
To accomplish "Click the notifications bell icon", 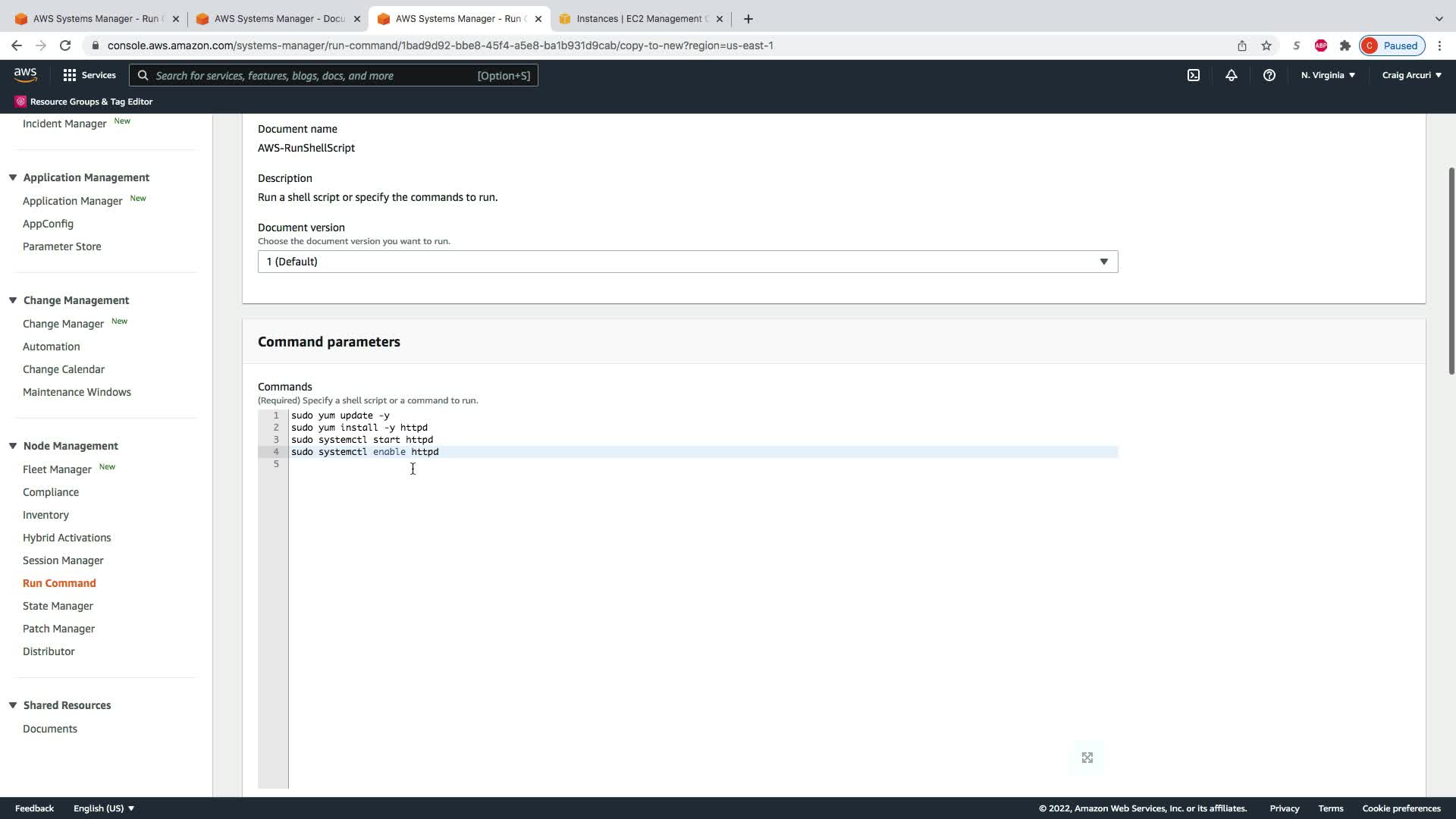I will [1232, 75].
